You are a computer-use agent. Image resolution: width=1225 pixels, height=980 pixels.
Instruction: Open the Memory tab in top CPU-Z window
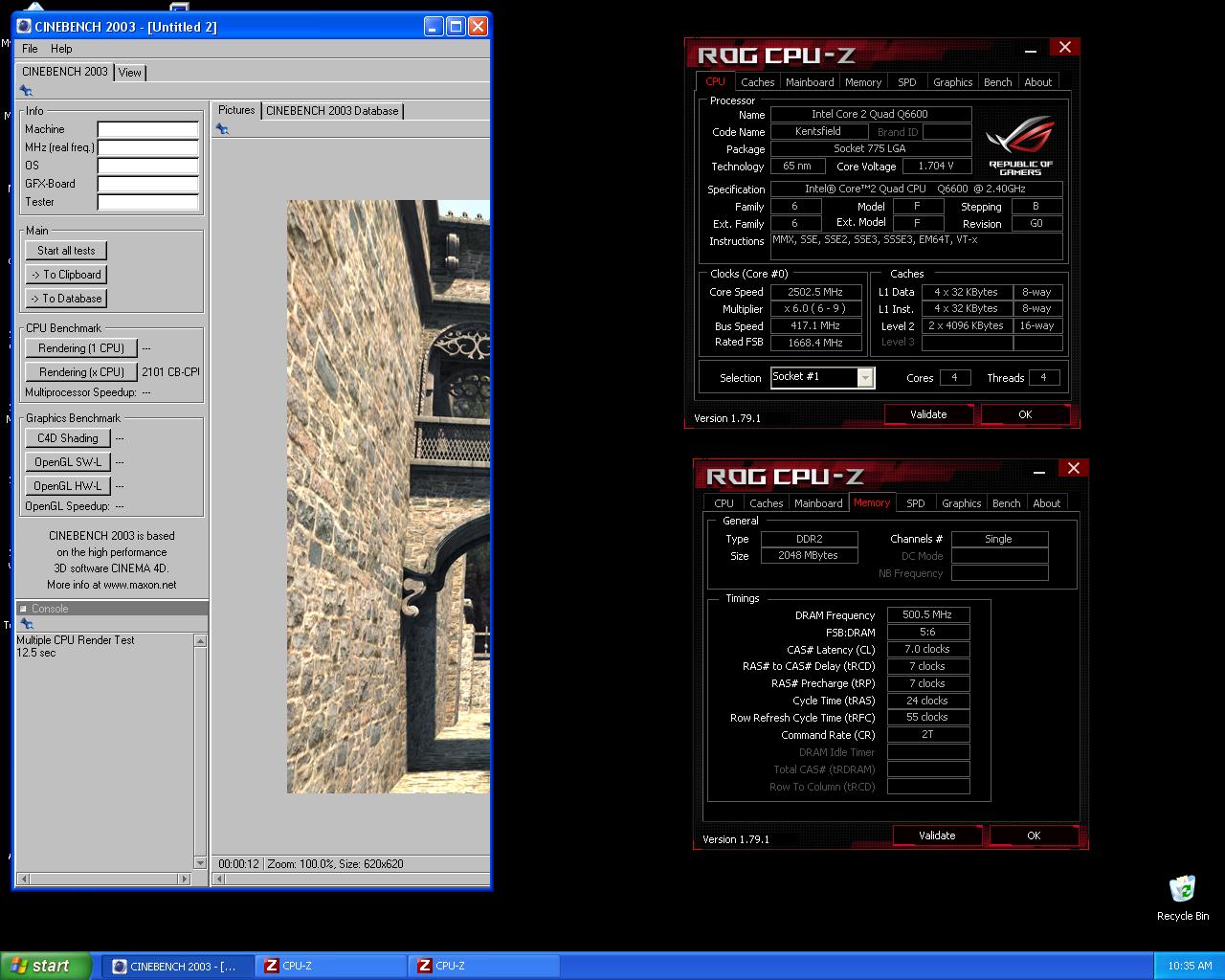863,82
